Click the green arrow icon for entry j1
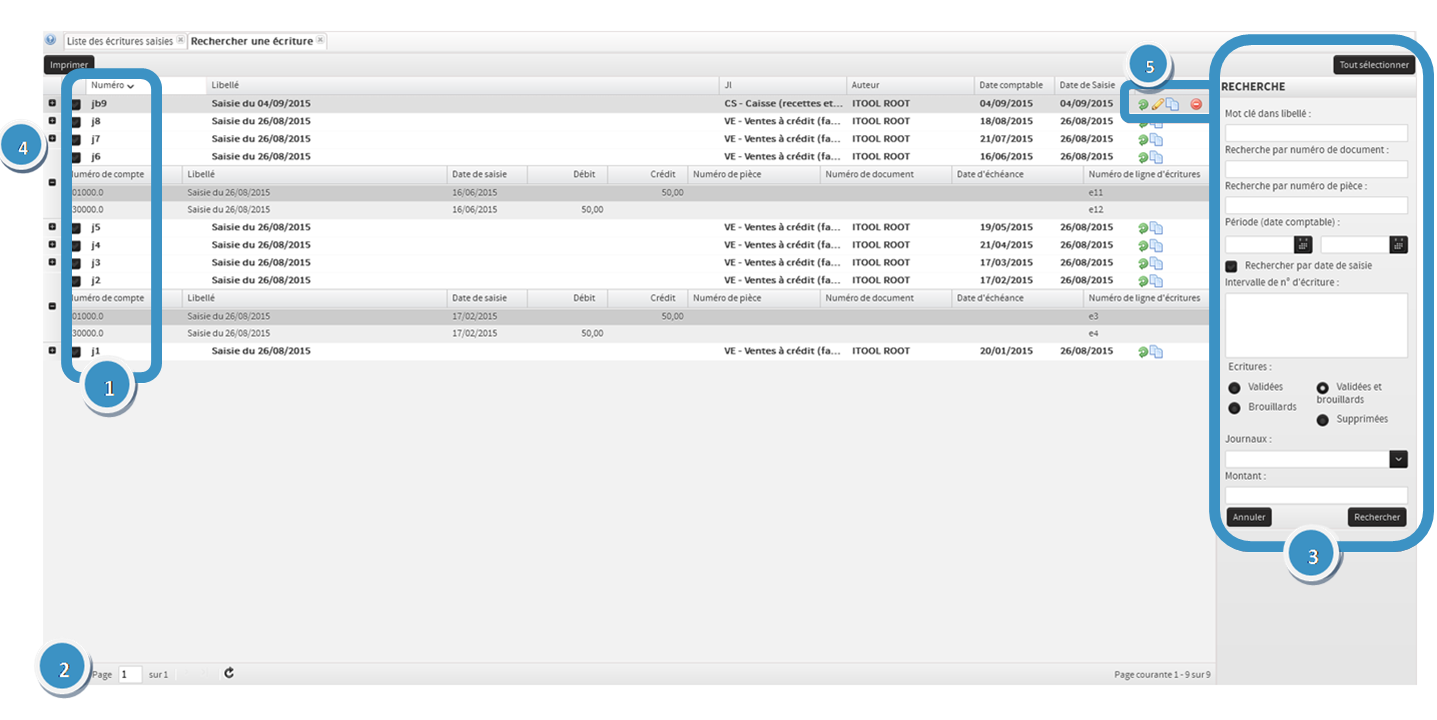1437x720 pixels. pyautogui.click(x=1143, y=352)
